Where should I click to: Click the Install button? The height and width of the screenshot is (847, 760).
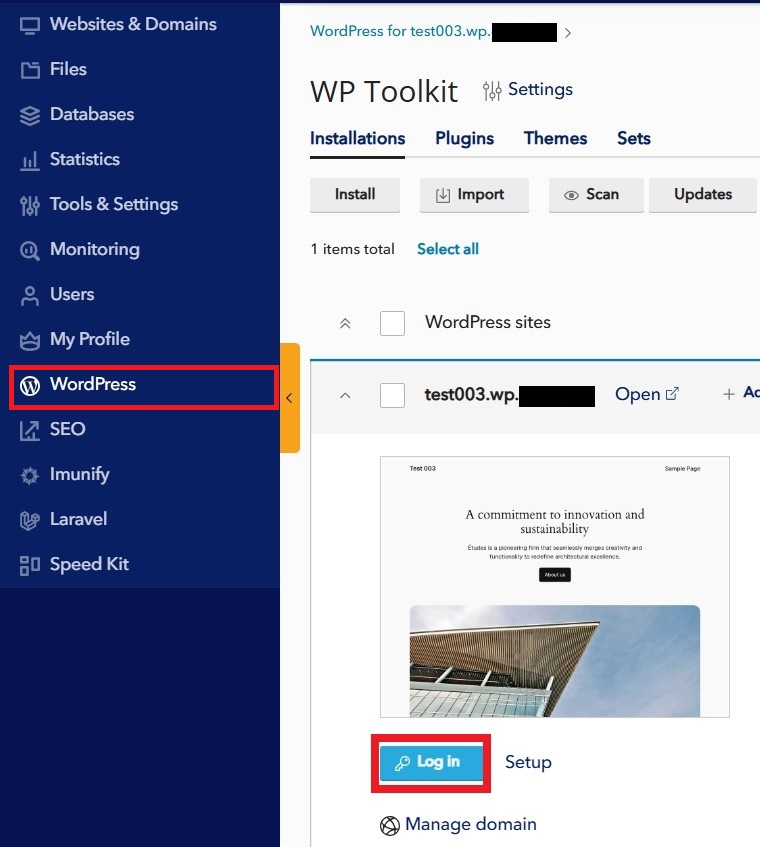click(355, 194)
